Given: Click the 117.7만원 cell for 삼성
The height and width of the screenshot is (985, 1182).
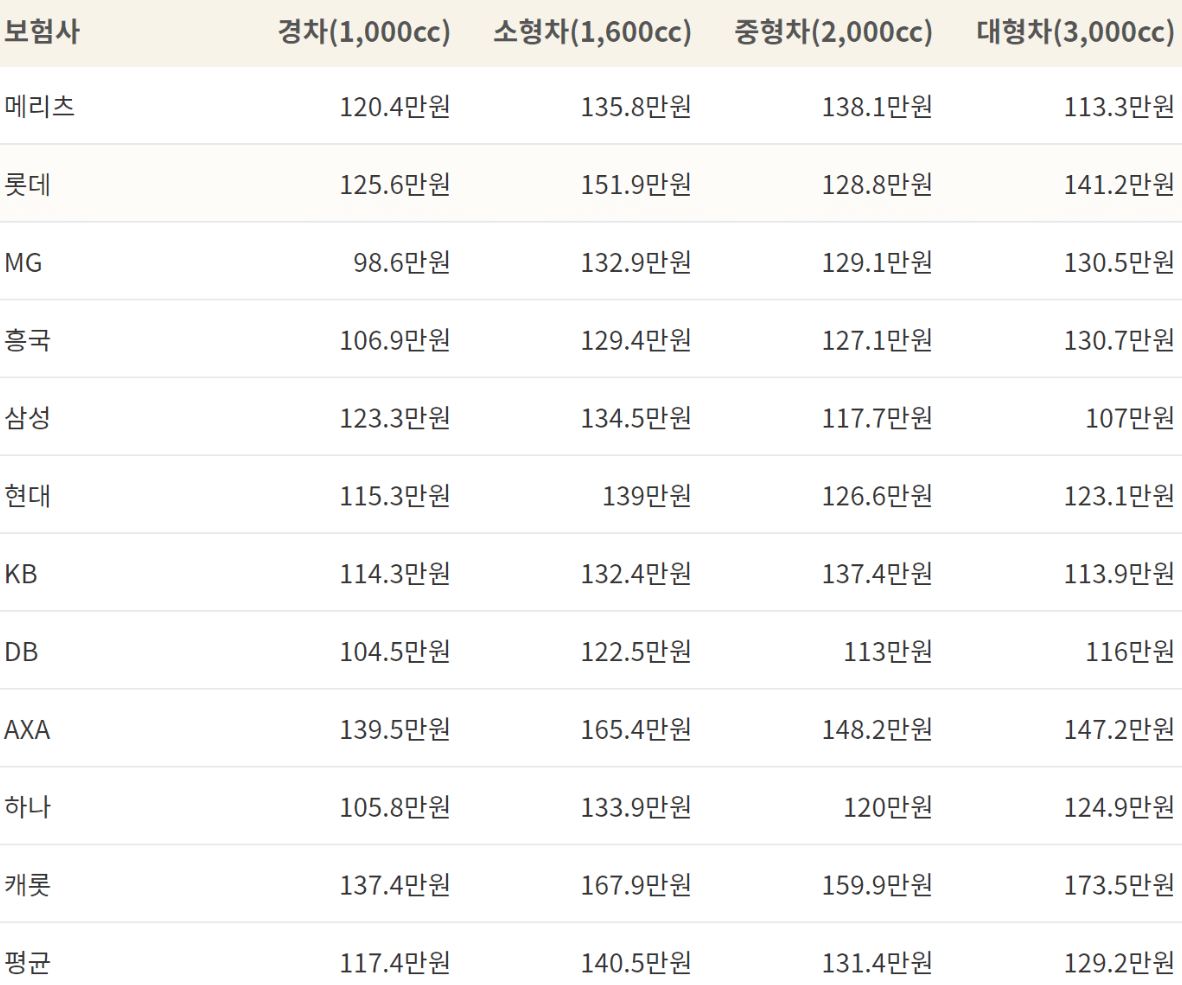Looking at the screenshot, I should pyautogui.click(x=877, y=418).
